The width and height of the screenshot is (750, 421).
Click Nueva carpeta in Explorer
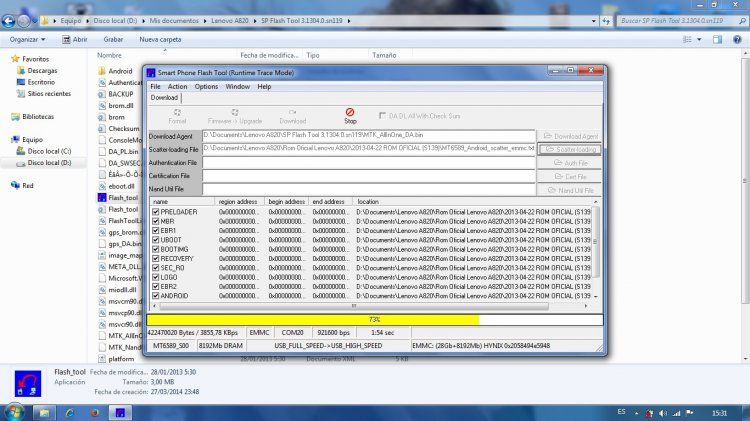(x=160, y=40)
